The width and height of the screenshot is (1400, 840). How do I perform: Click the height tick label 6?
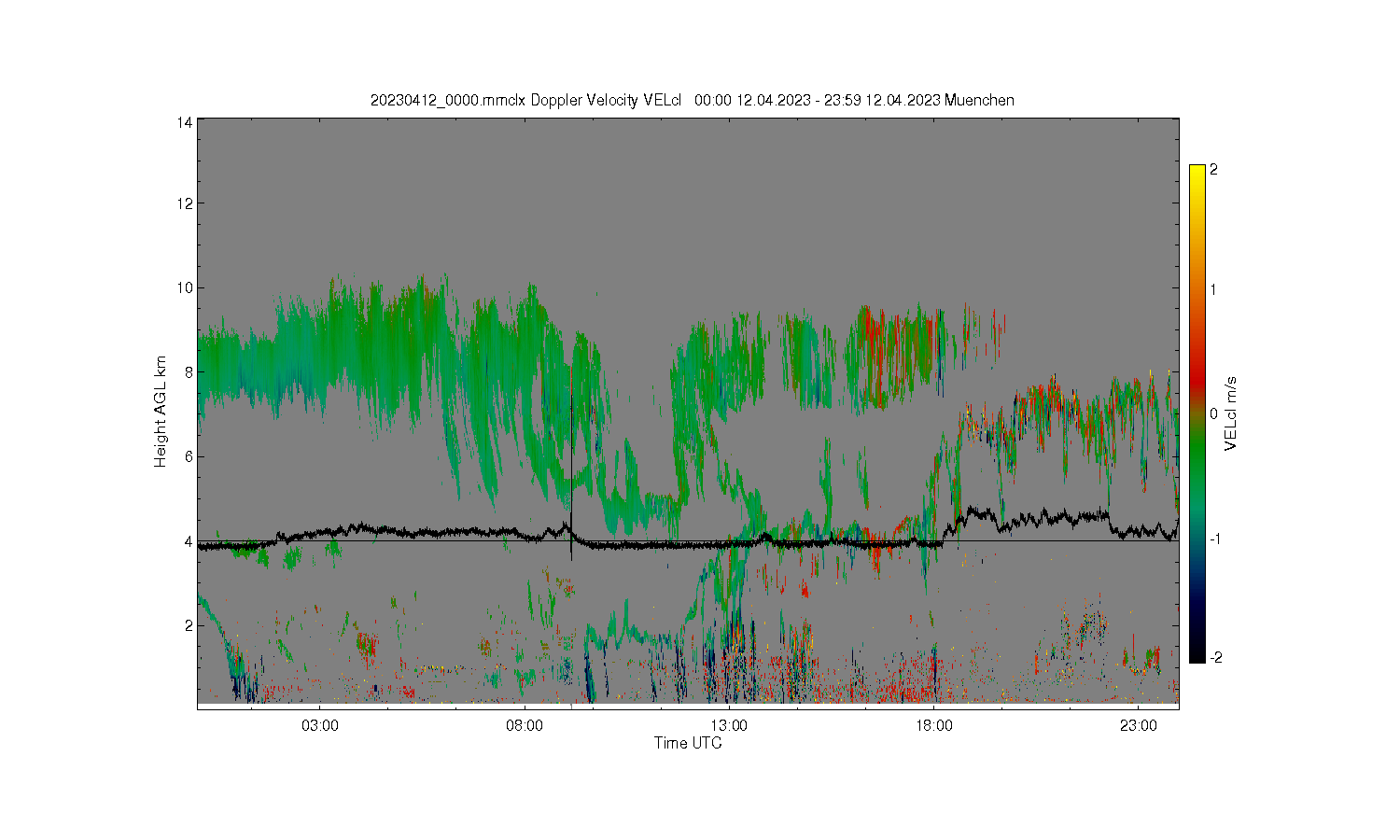189,456
